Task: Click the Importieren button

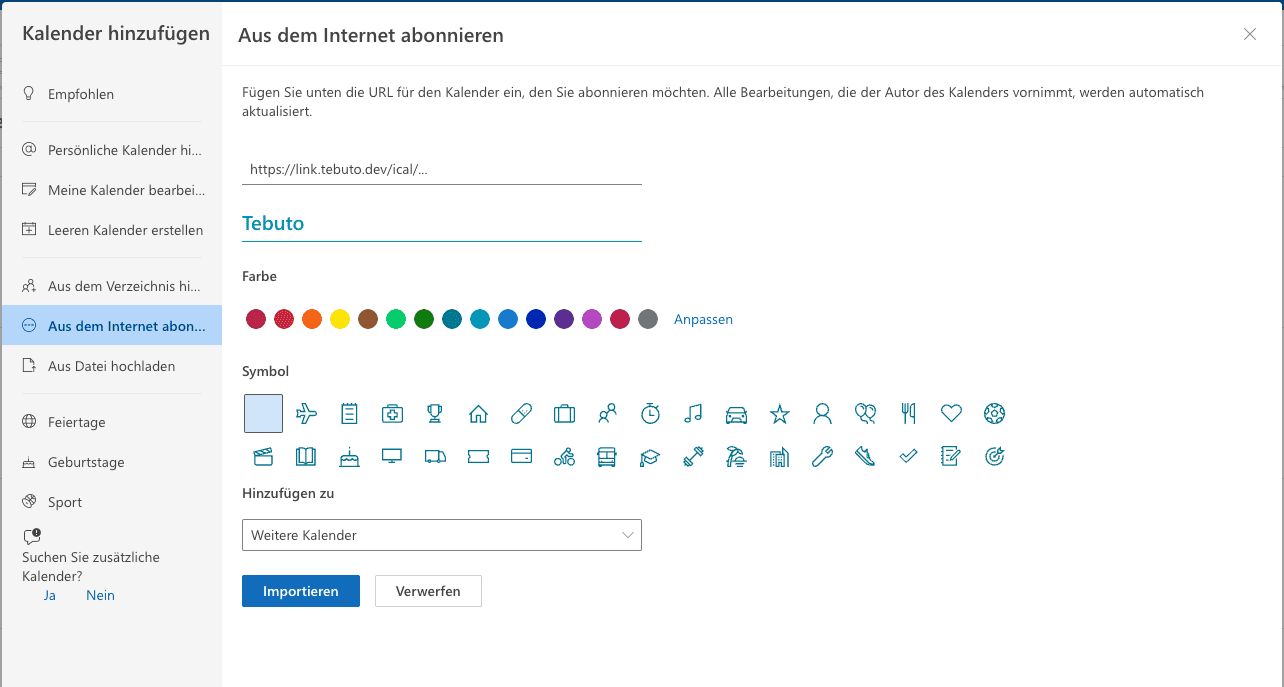Action: pos(300,591)
